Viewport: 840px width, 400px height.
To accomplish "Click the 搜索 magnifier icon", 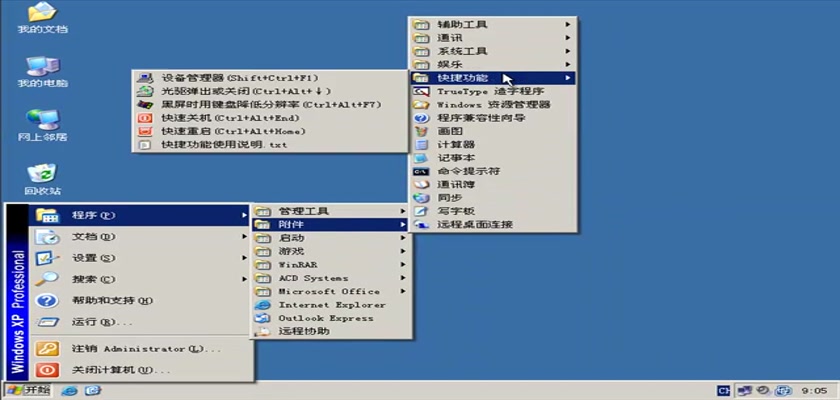I will coord(47,279).
